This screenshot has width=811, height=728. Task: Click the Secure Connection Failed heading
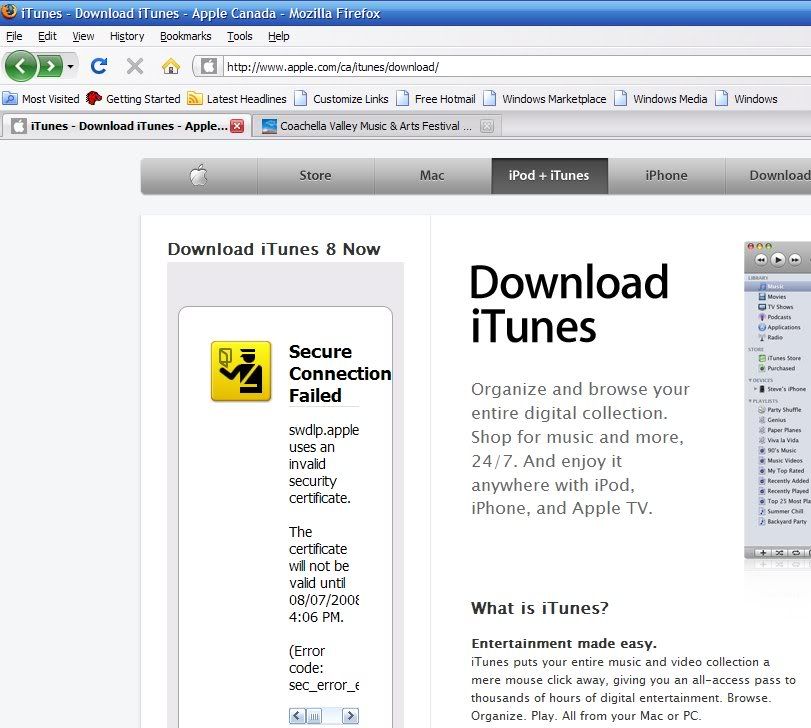[340, 373]
